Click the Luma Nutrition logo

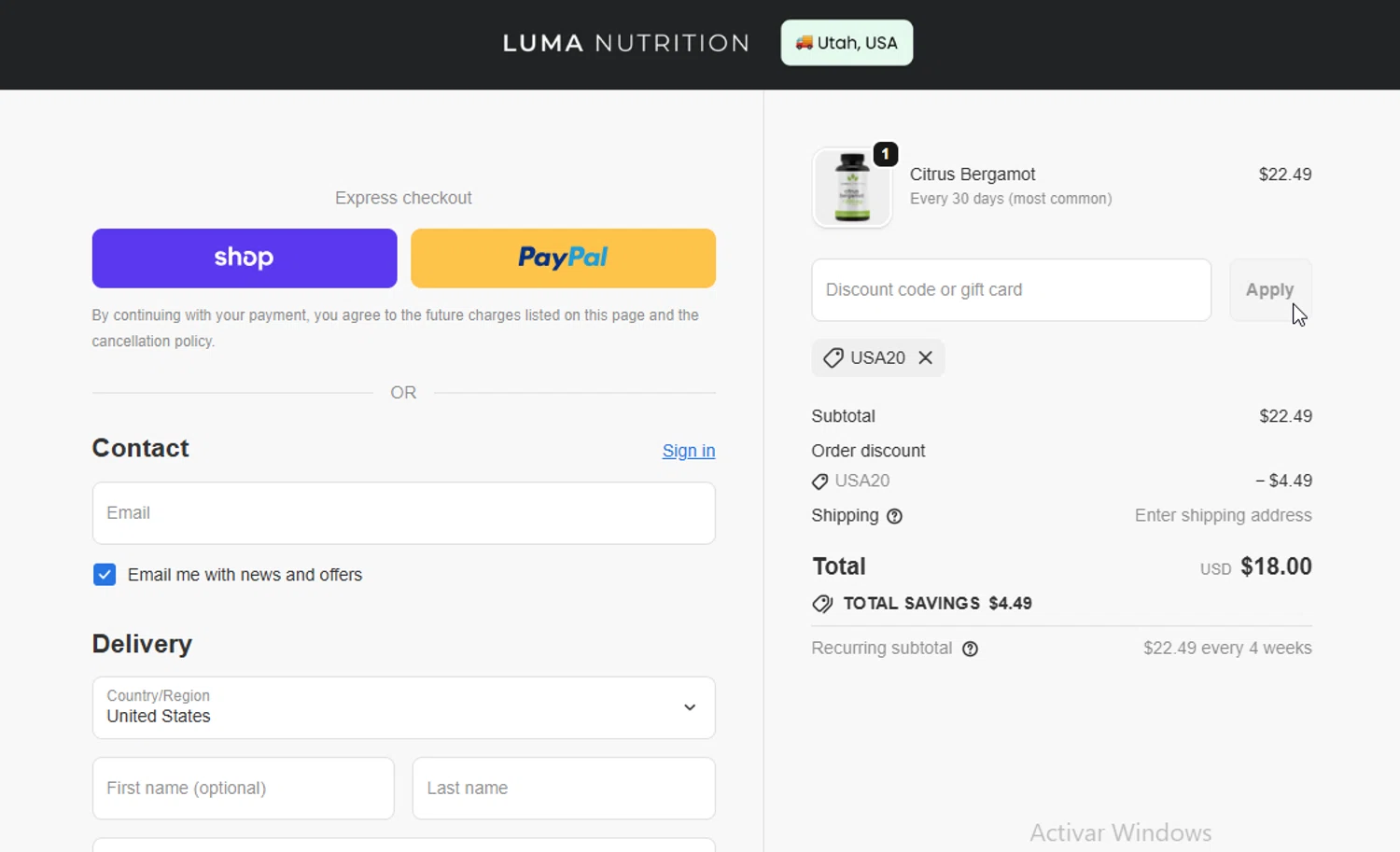coord(625,43)
